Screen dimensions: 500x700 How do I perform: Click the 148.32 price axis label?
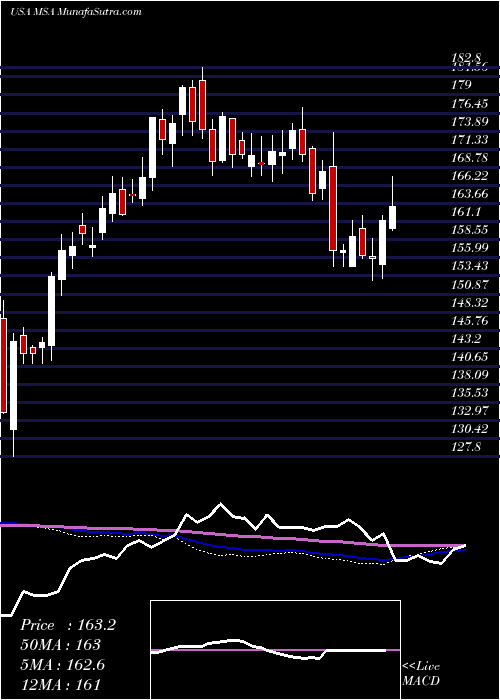471,303
